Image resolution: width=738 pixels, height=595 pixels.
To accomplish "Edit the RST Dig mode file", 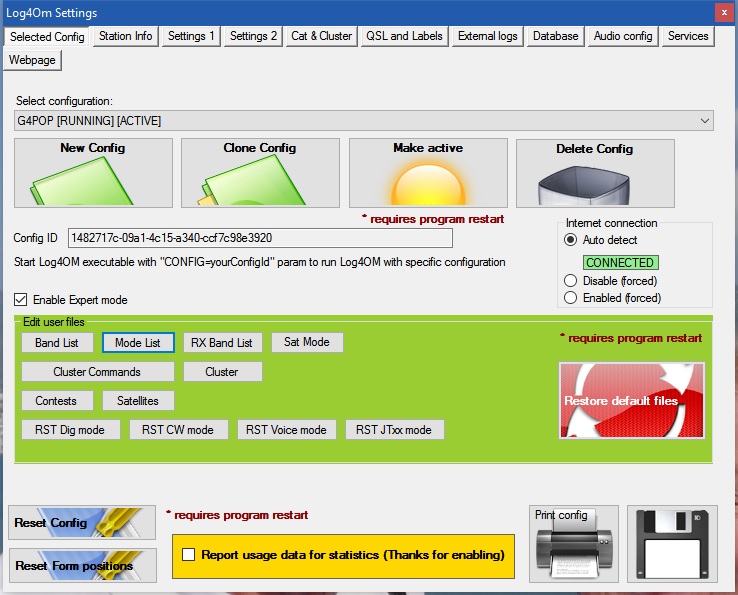I will pos(70,430).
